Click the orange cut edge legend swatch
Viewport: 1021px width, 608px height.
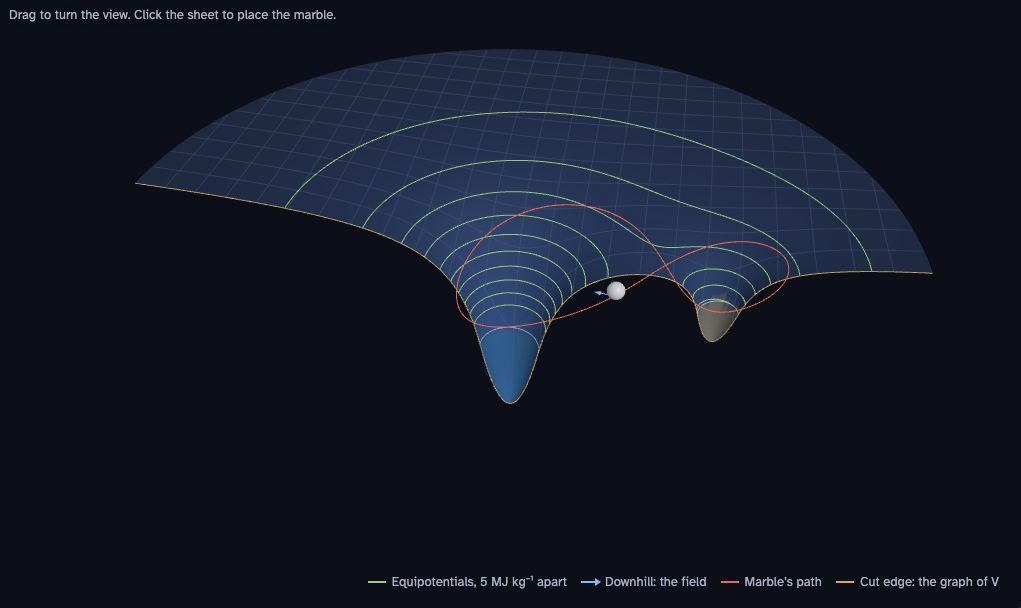pyautogui.click(x=845, y=582)
